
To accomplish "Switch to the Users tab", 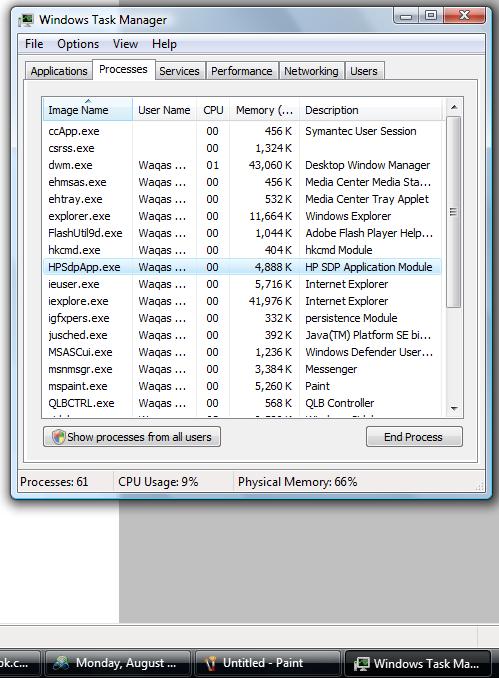I will [x=364, y=71].
